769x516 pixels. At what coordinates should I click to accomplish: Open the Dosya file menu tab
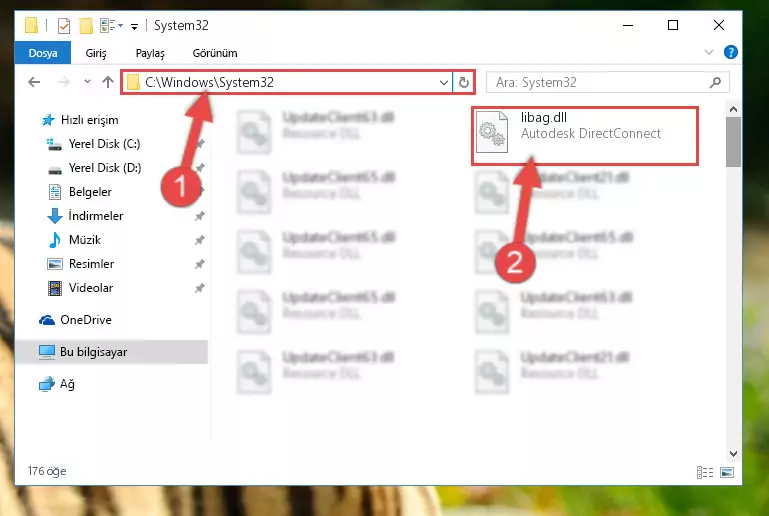(x=43, y=52)
